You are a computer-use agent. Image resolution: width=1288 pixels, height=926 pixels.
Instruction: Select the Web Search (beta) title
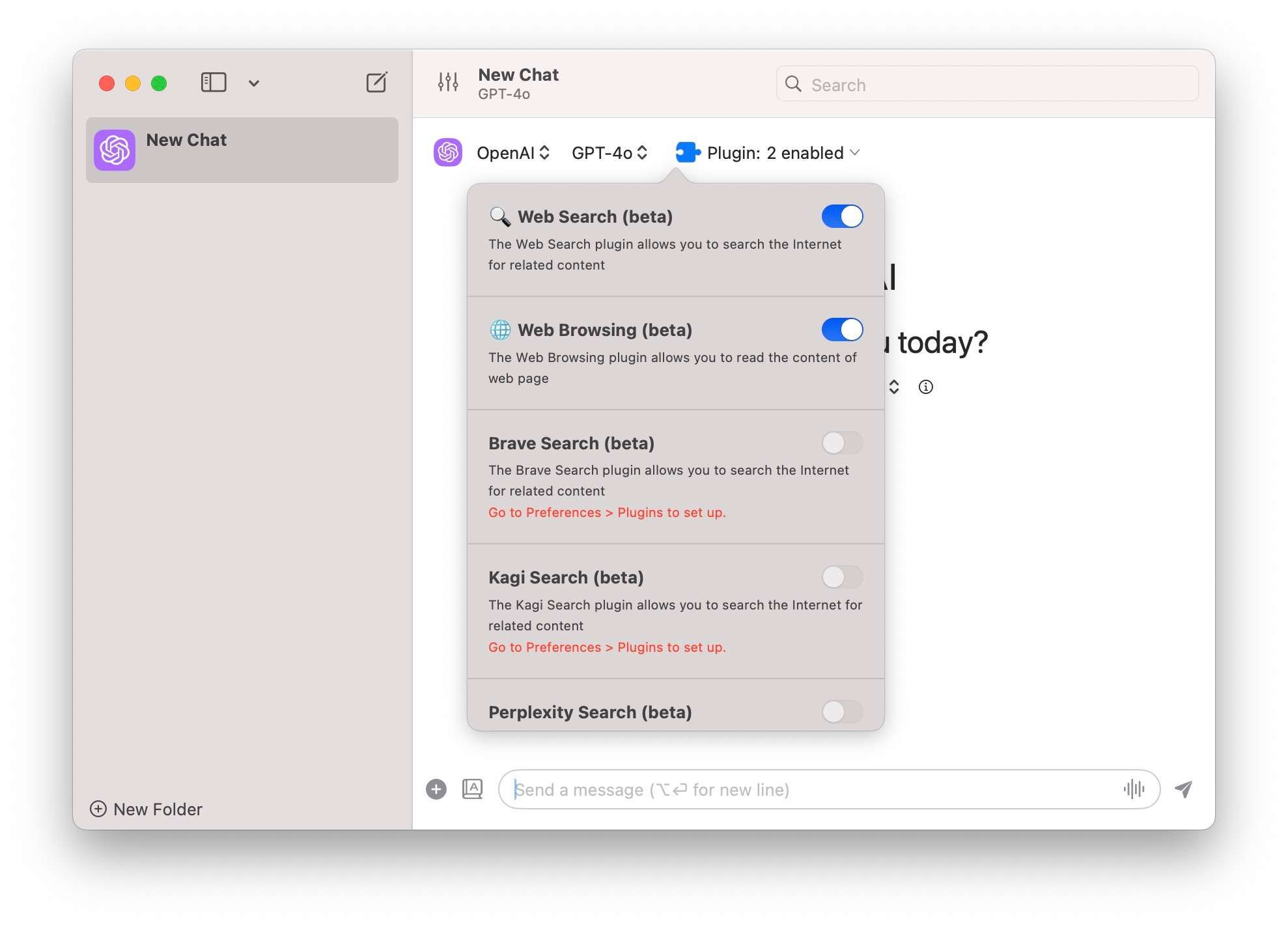pyautogui.click(x=595, y=217)
